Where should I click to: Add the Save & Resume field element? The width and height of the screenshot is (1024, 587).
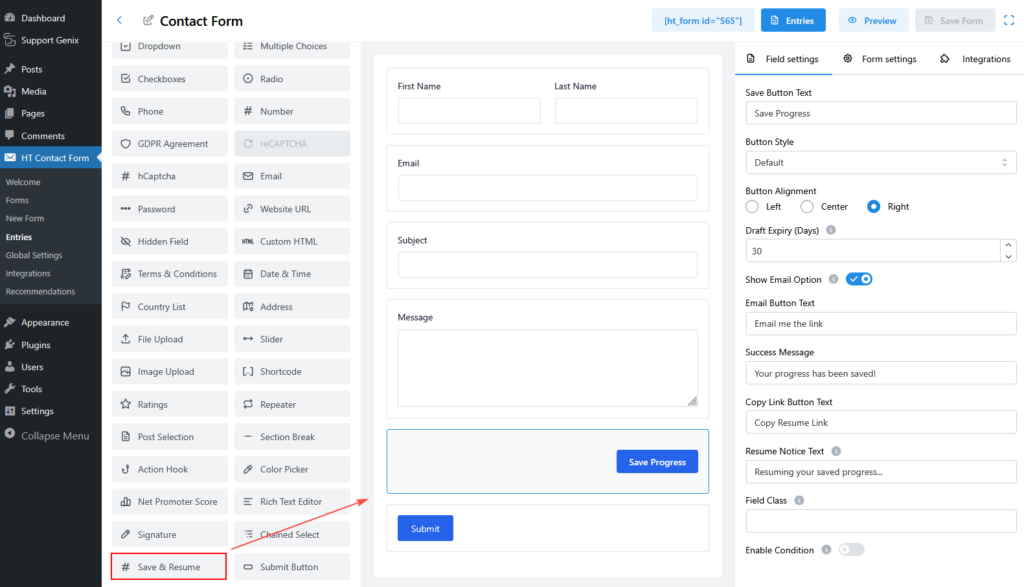tap(169, 567)
